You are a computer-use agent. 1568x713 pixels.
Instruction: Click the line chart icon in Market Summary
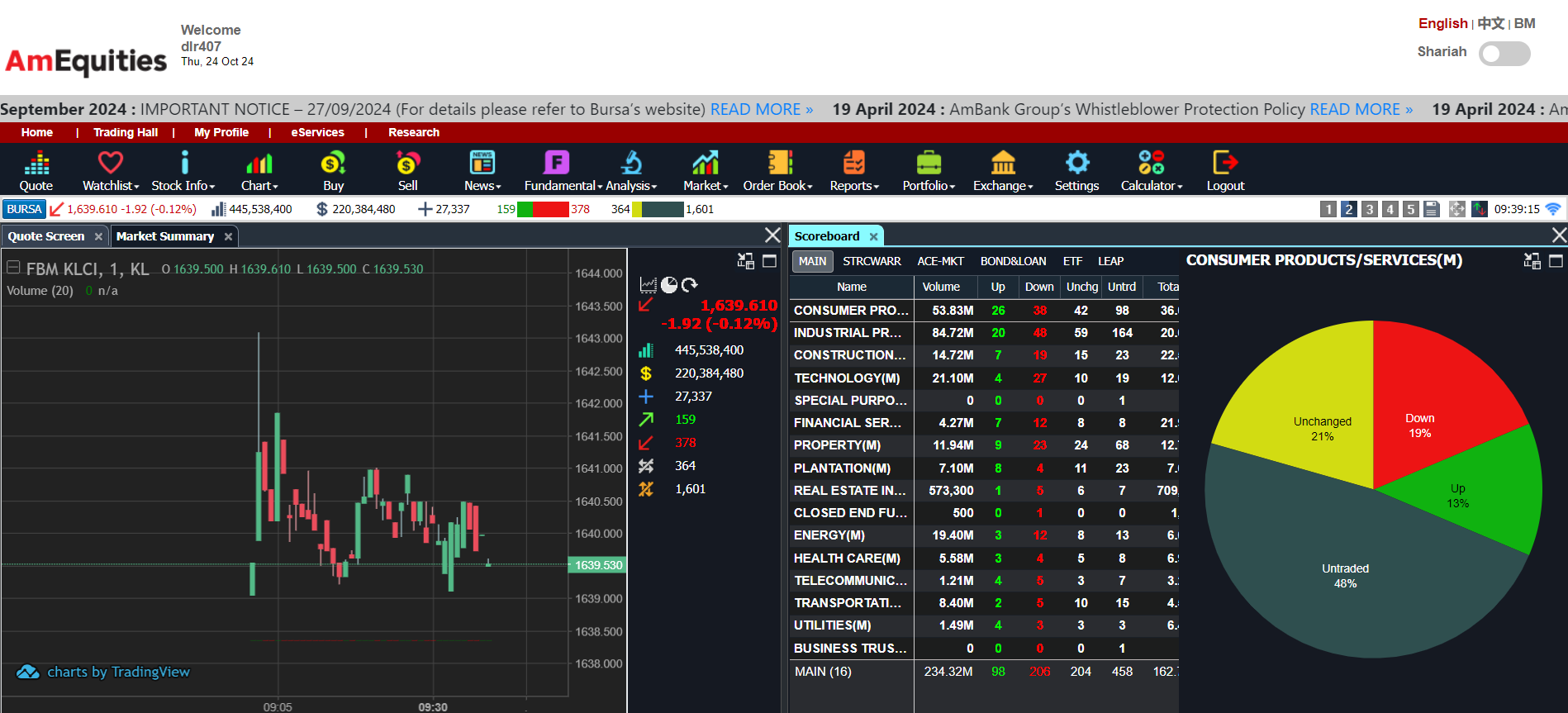pos(648,285)
